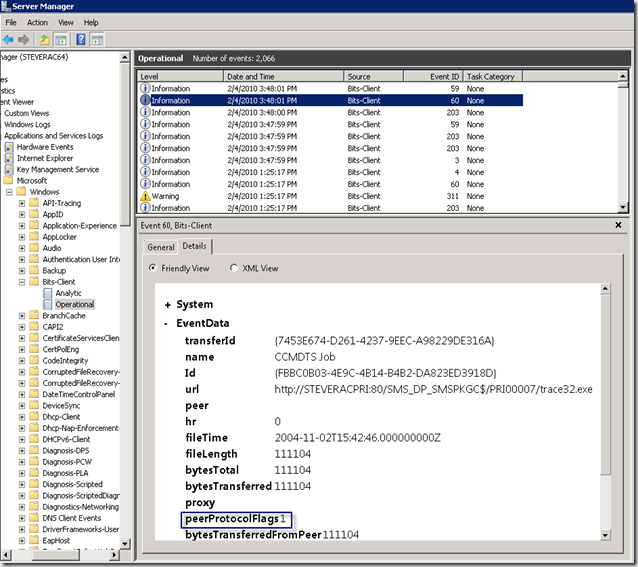The height and width of the screenshot is (567, 638).
Task: Click the Back arrow toolbar icon
Action: click(8, 39)
